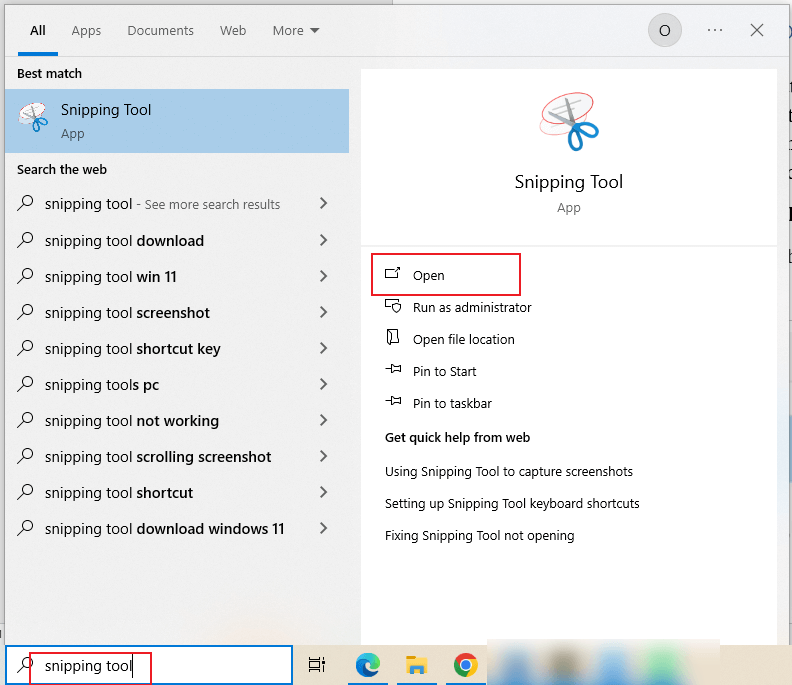Click search icon beside 'snipping tools pc'

(25, 384)
